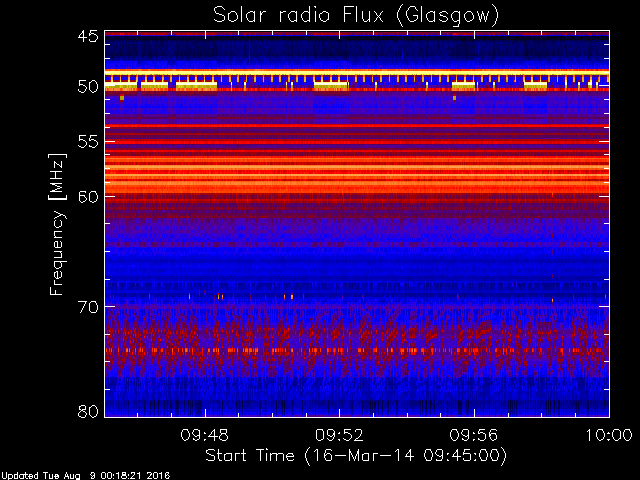640x480 pixels.
Task: Click the title 'Solar radio Flux (Glasgow)'
Action: 356,16
